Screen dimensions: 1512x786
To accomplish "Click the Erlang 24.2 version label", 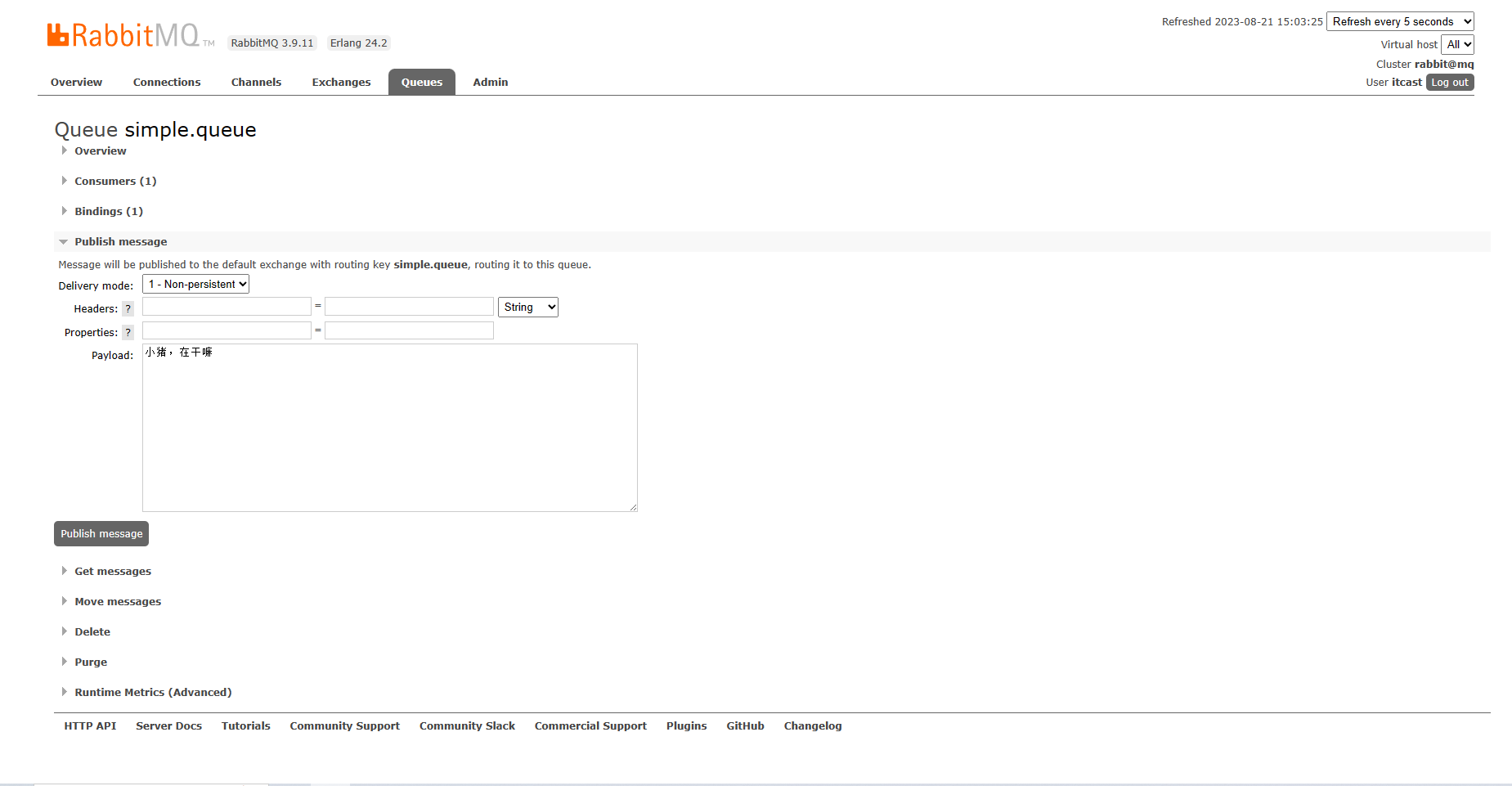I will point(358,43).
